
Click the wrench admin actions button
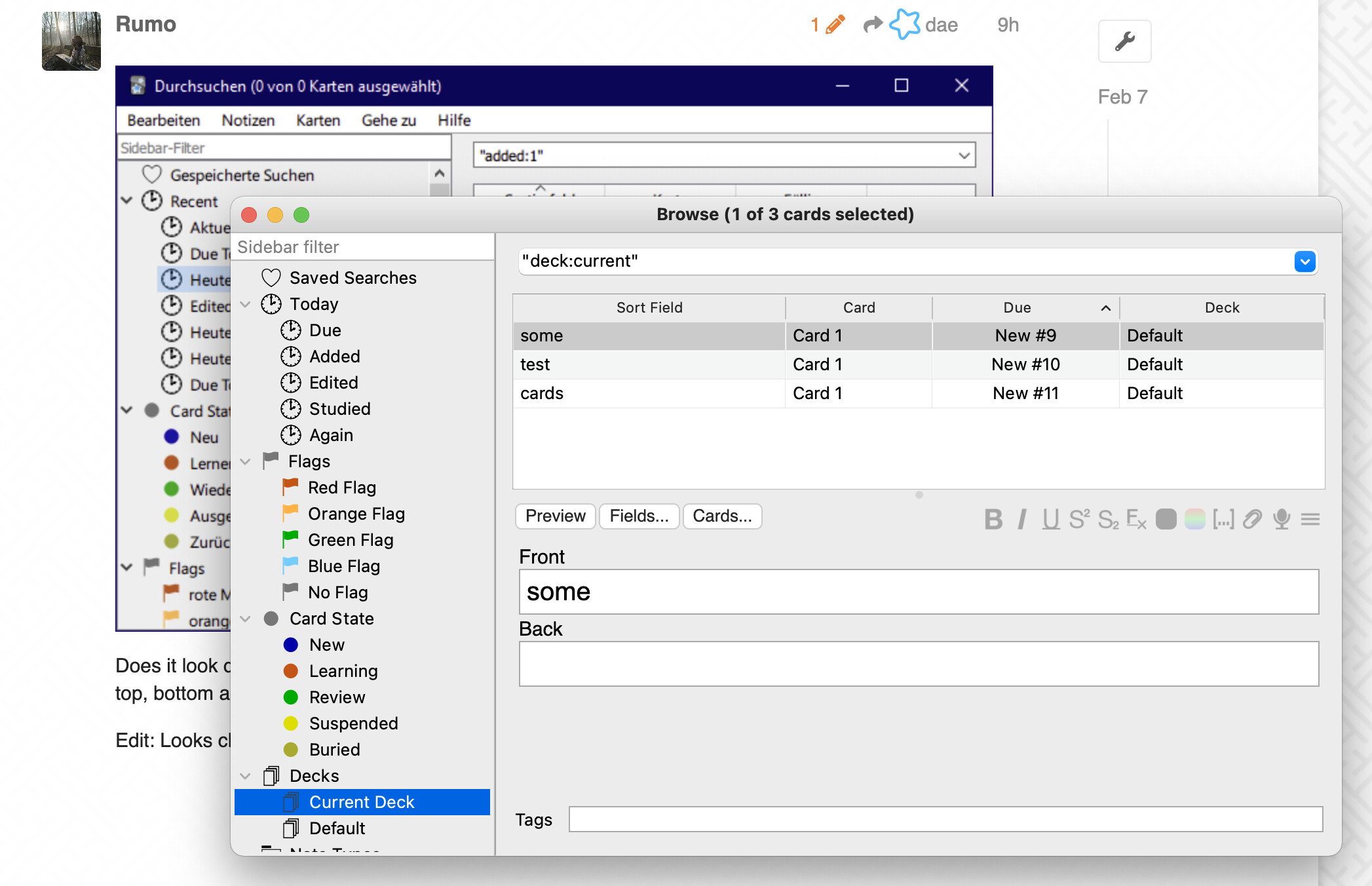[1124, 41]
